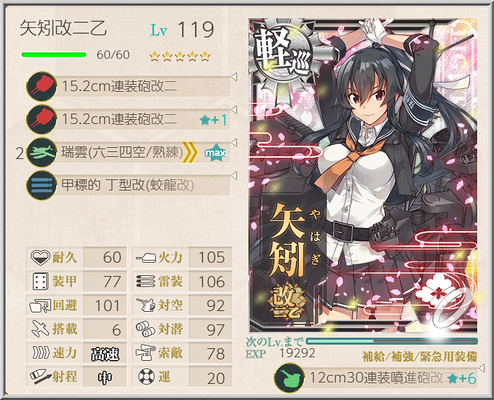
Task: Expand the arrow beside the reinforcement slot 12cm30連装噴進砲
Action: pyautogui.click(x=481, y=368)
